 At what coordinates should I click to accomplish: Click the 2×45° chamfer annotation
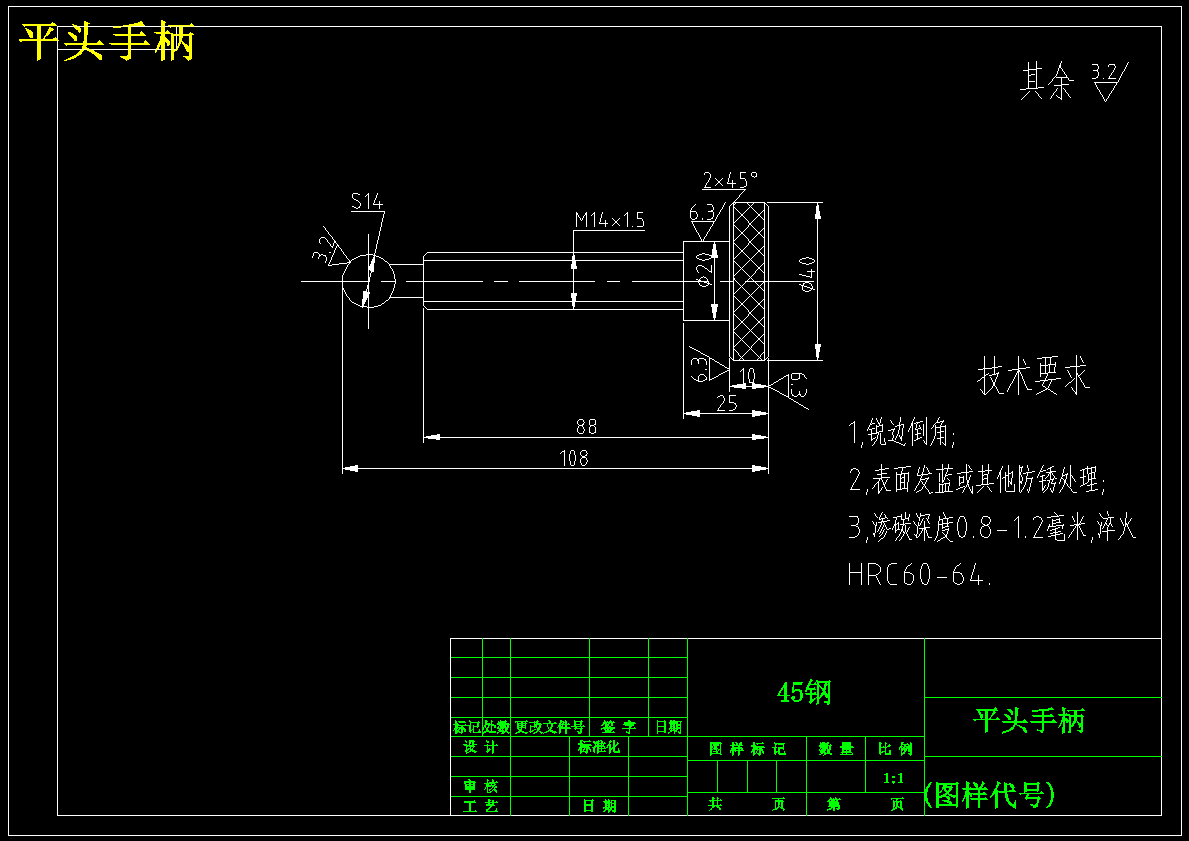pos(729,180)
